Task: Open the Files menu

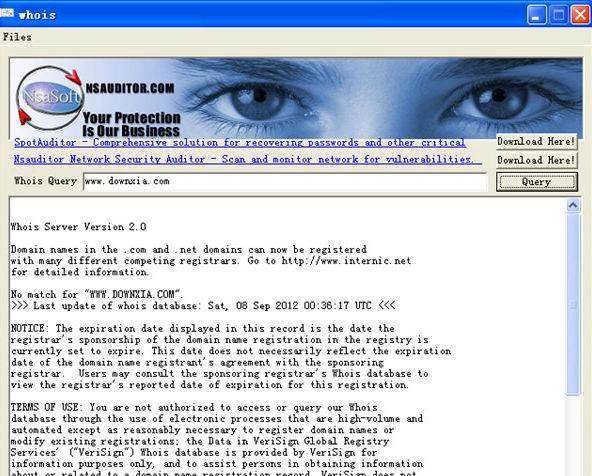Action: click(x=17, y=37)
